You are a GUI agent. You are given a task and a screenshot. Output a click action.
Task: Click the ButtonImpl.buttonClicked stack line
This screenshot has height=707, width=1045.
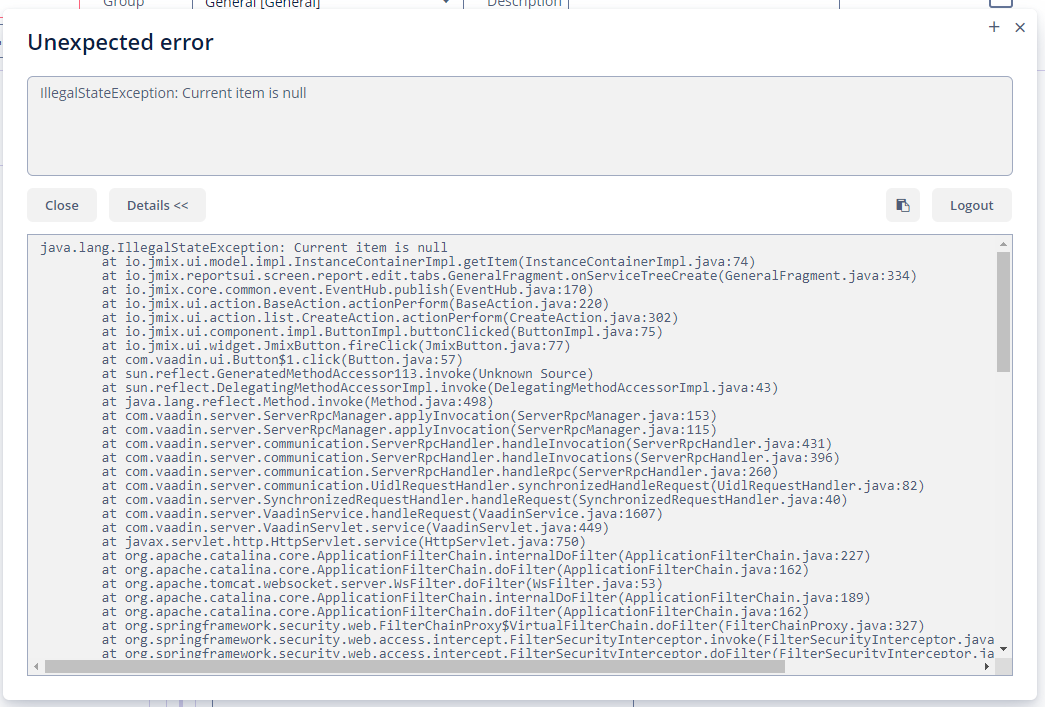point(382,332)
